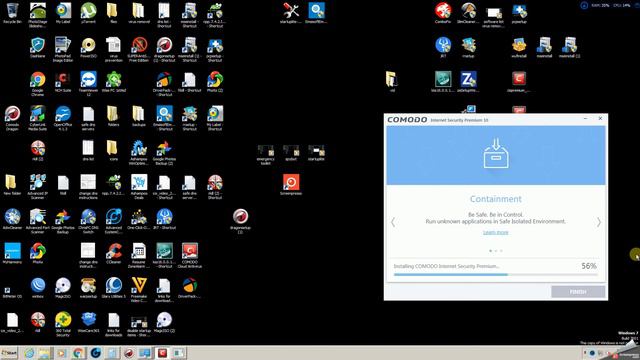Launch TeamViewer 12 desktop shortcut
640x360 pixels.
click(x=88, y=84)
